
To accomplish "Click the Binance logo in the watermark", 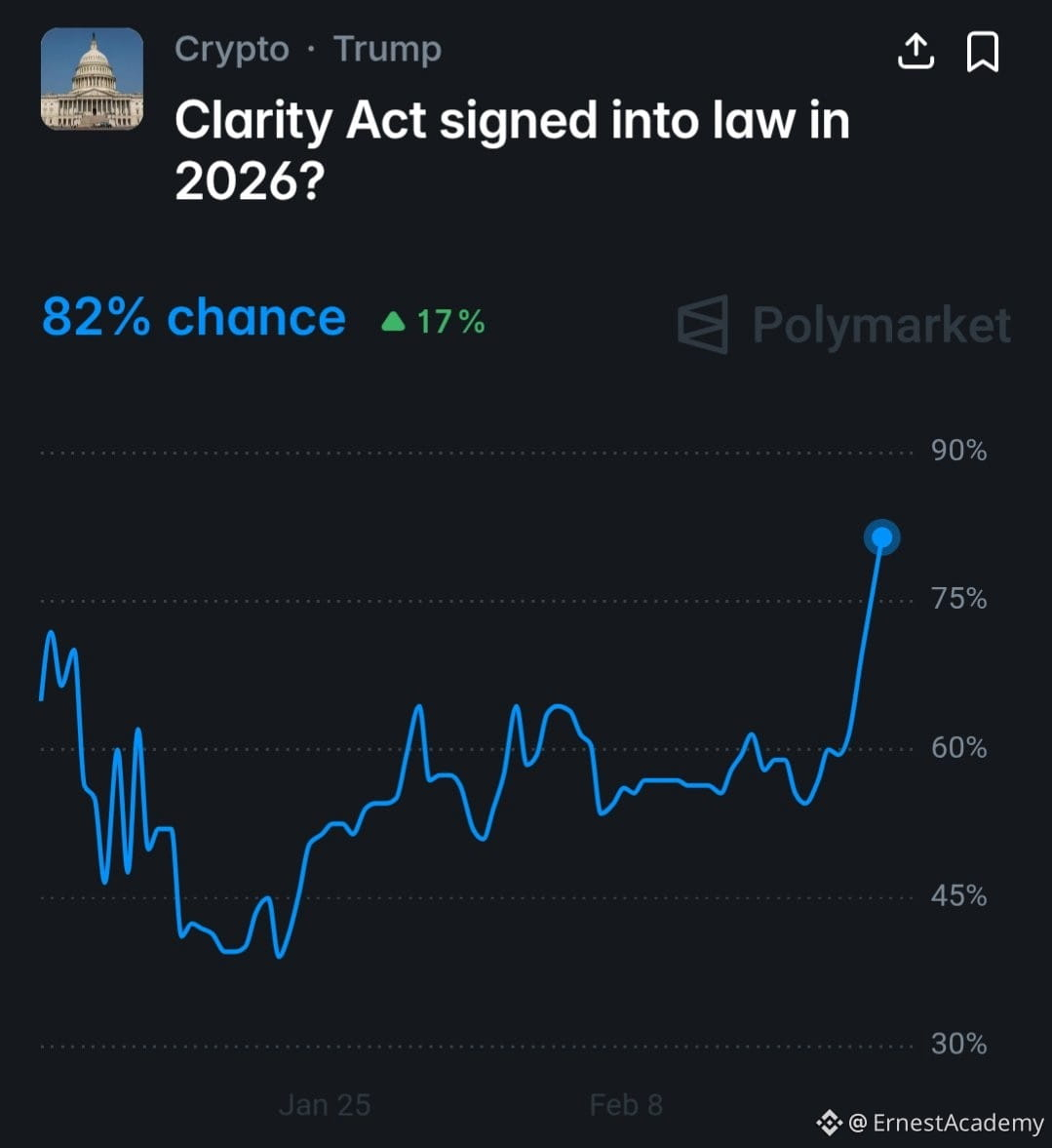I will [829, 1123].
